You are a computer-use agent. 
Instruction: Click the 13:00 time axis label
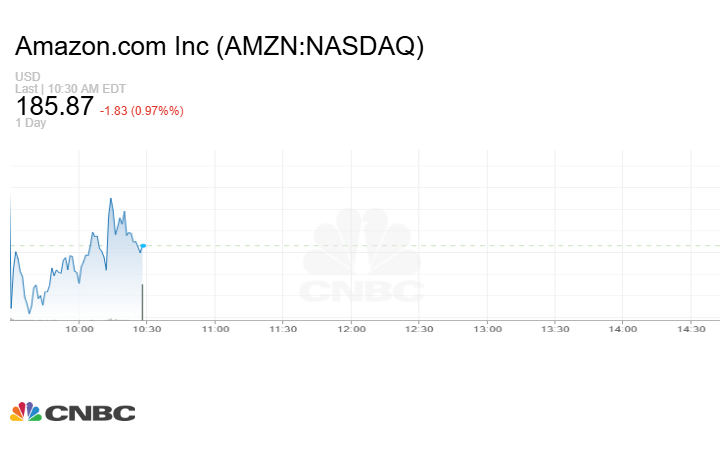click(x=487, y=328)
